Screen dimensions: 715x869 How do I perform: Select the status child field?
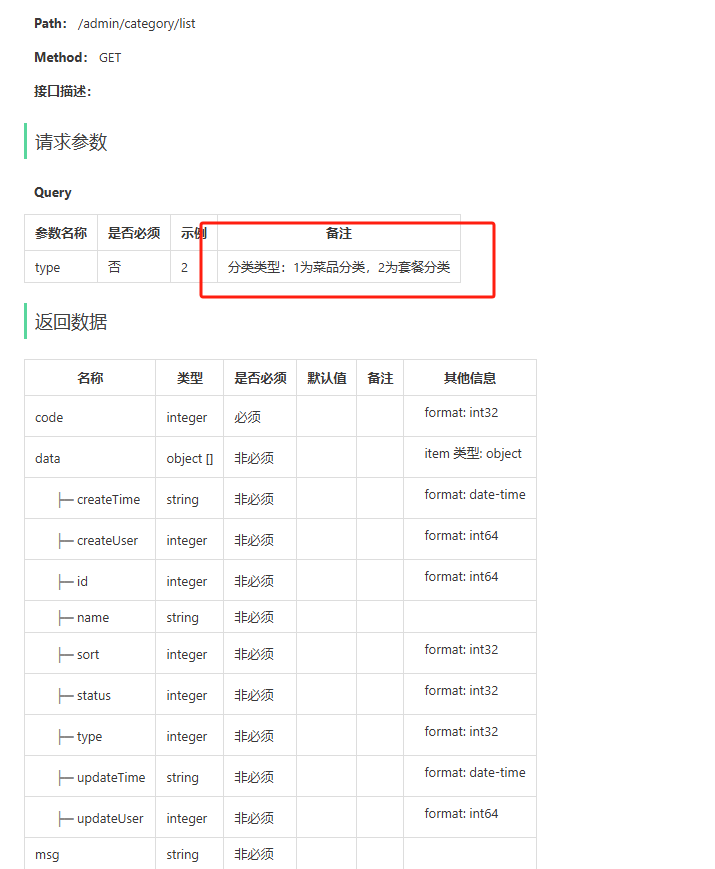pos(93,696)
